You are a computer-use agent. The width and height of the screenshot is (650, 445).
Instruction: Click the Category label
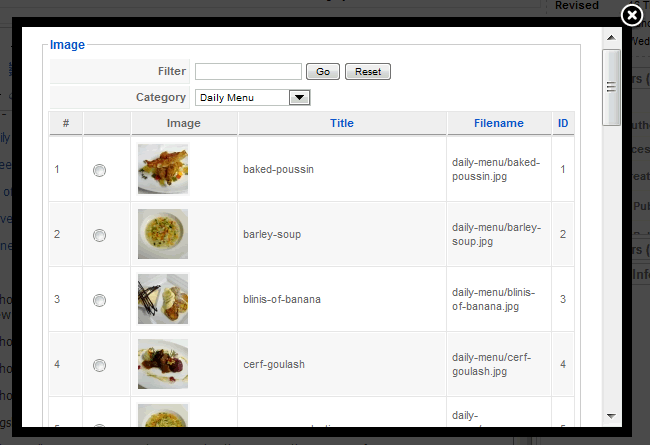click(161, 97)
